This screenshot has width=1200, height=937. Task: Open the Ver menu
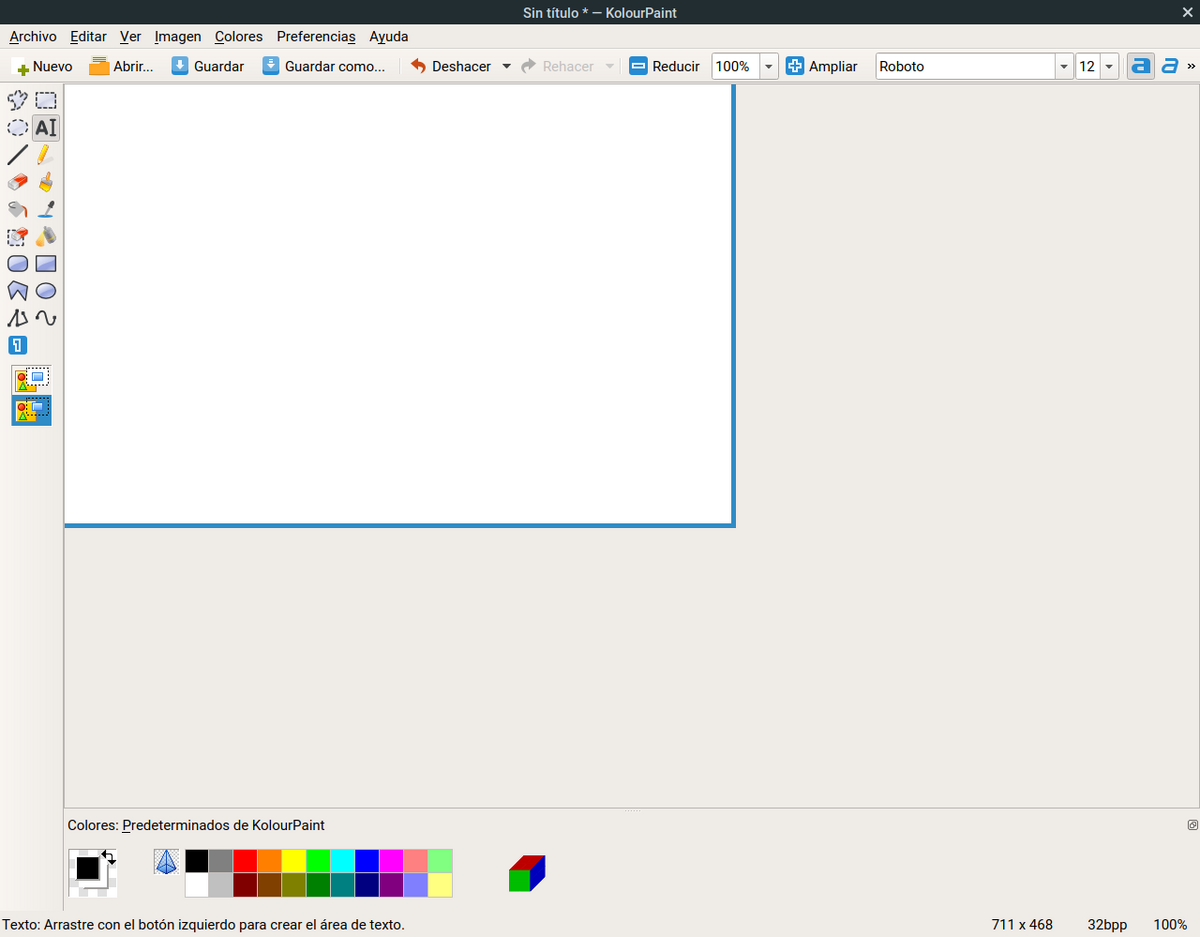[x=130, y=36]
